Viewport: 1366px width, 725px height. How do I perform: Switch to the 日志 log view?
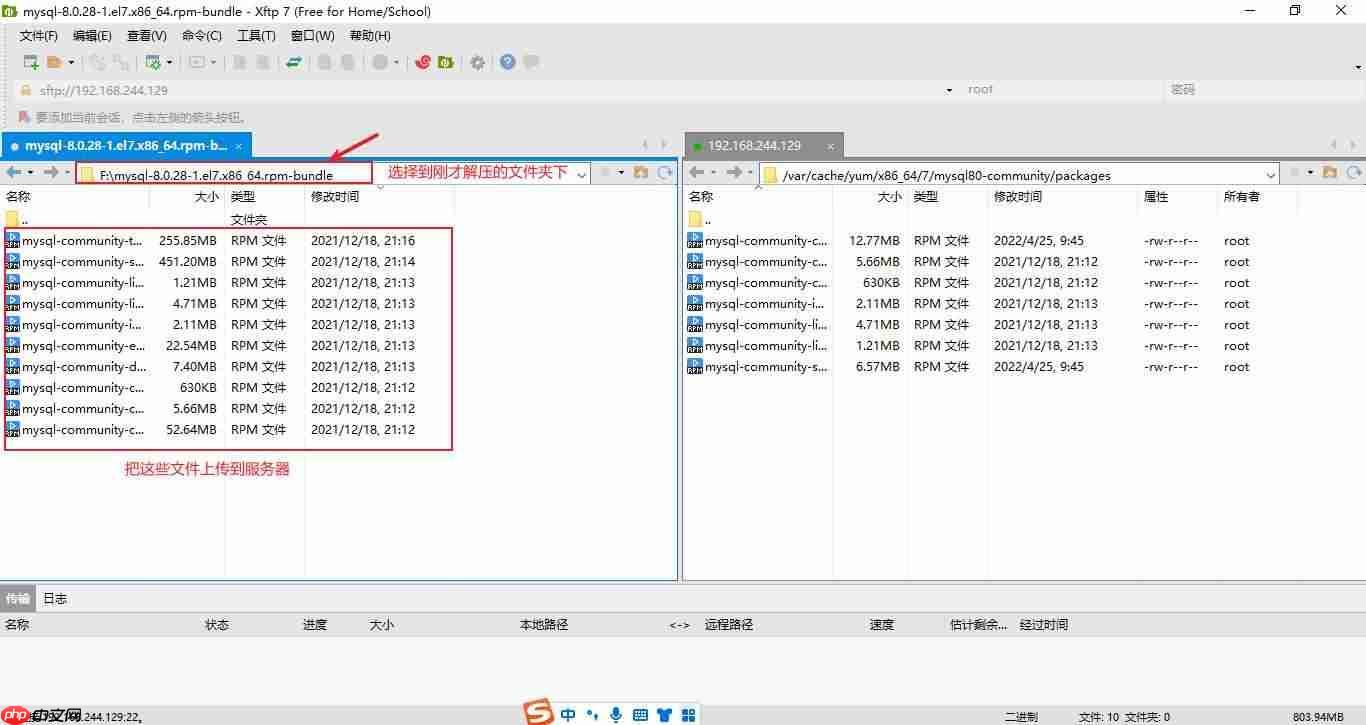(x=55, y=598)
